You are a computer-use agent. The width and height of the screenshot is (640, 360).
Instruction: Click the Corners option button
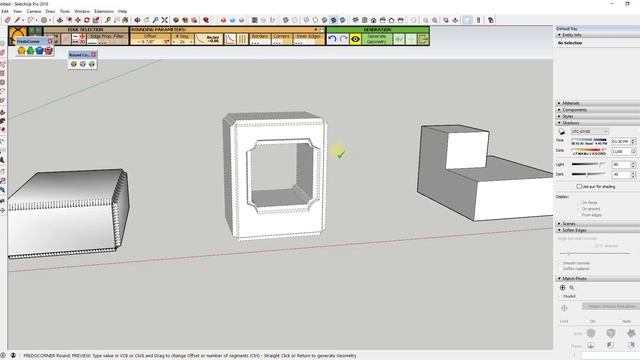coord(281,39)
